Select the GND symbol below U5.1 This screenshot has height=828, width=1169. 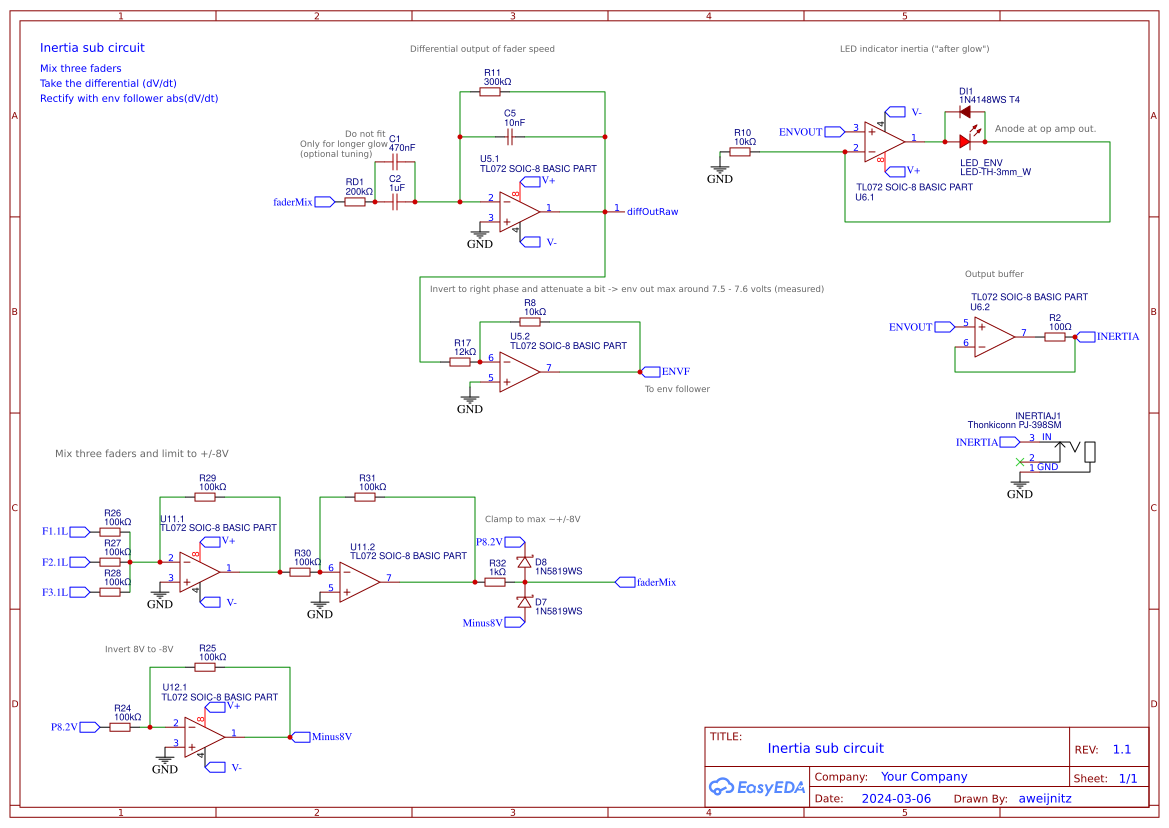(x=481, y=235)
